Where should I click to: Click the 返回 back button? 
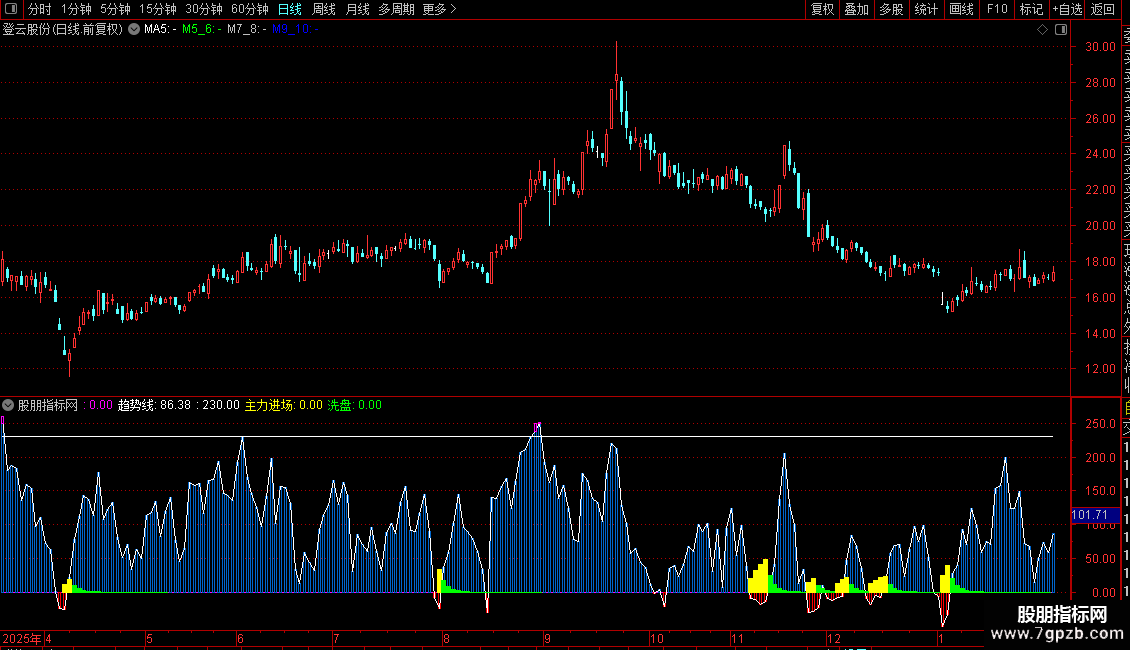[1103, 9]
